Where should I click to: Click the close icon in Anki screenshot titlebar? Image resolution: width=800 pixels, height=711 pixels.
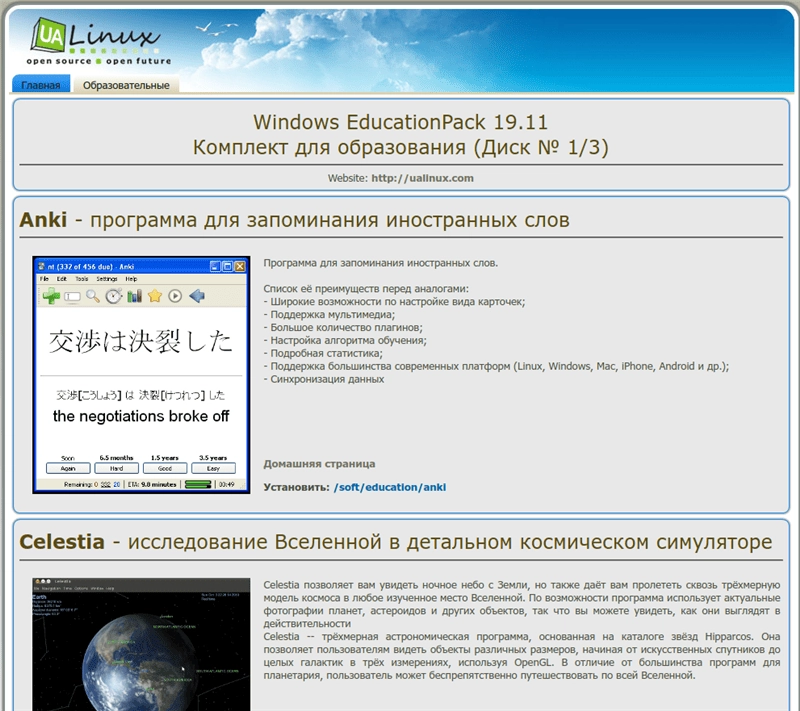[239, 266]
